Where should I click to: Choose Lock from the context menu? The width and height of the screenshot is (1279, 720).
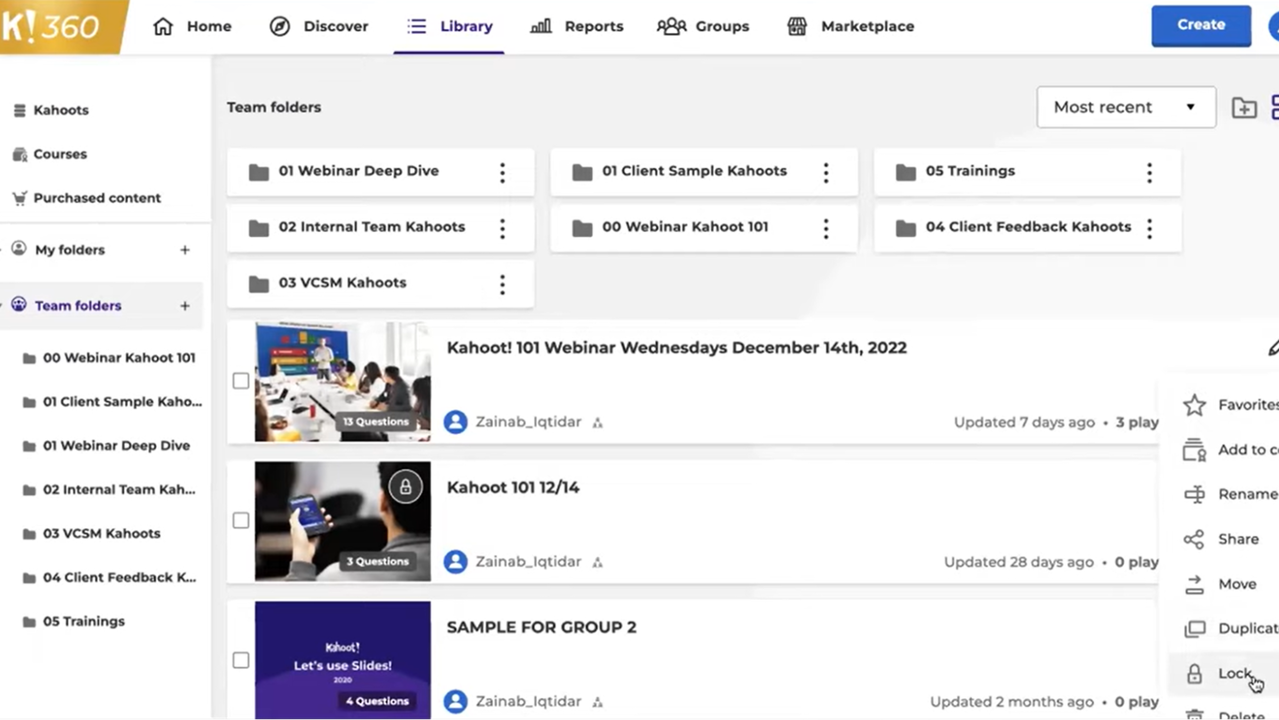1232,674
